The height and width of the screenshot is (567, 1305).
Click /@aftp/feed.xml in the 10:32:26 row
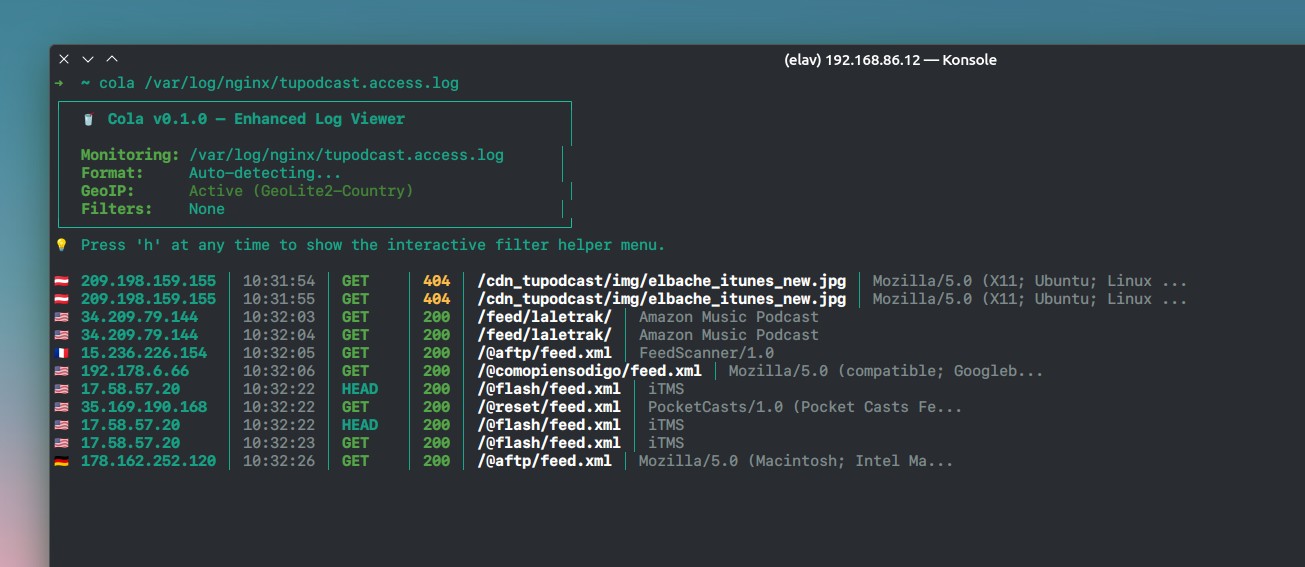pyautogui.click(x=544, y=461)
